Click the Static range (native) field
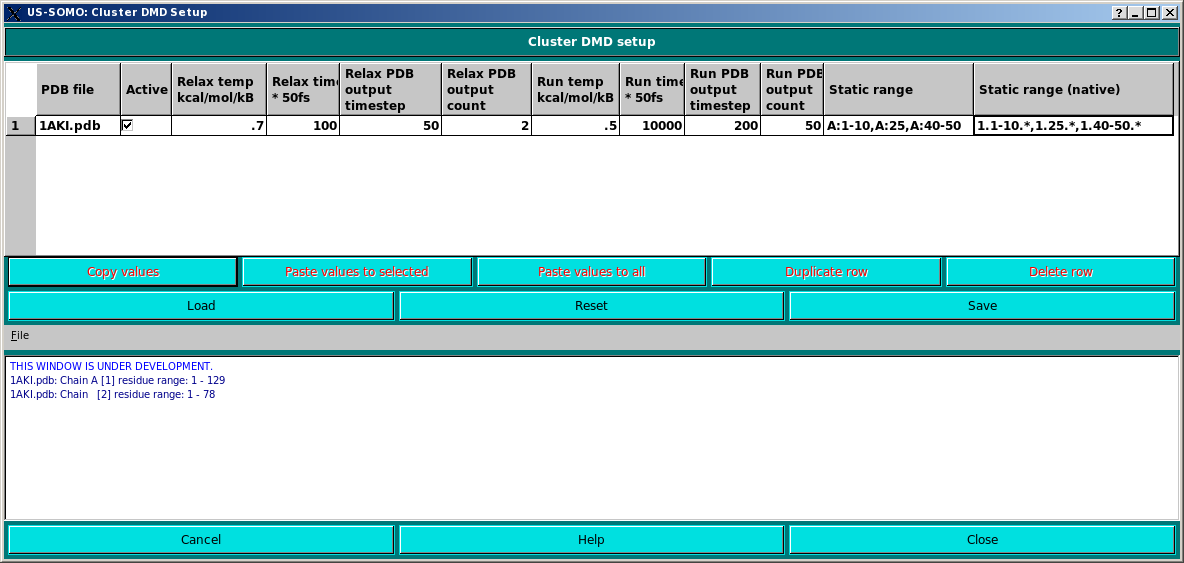 [x=1073, y=126]
